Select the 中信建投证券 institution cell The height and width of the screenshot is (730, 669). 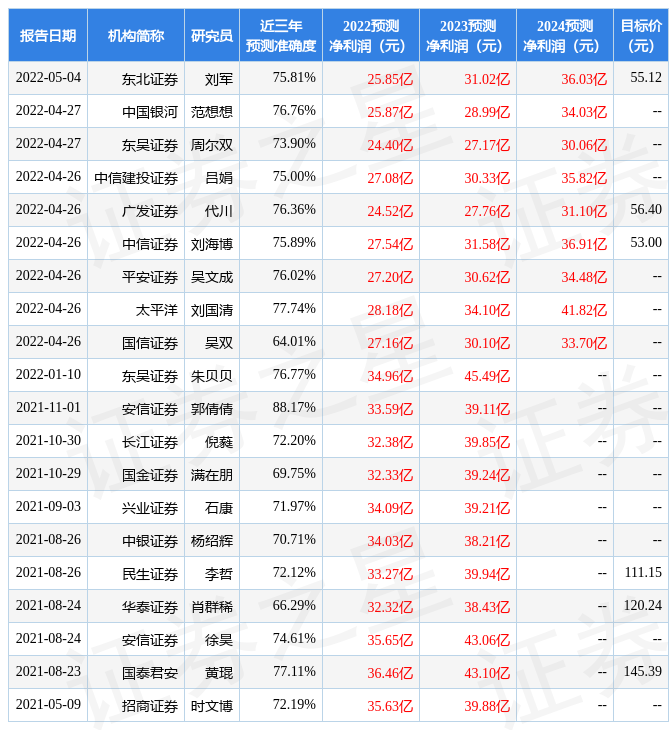pos(136,178)
